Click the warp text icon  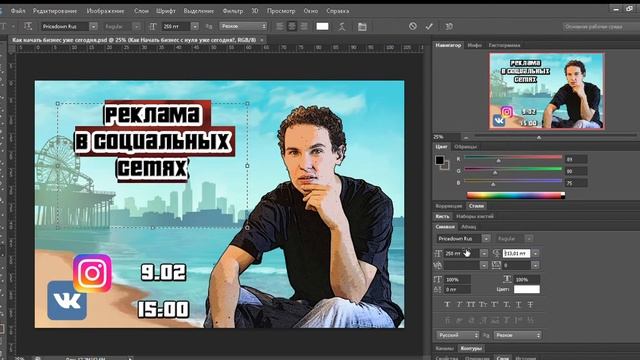[342, 27]
